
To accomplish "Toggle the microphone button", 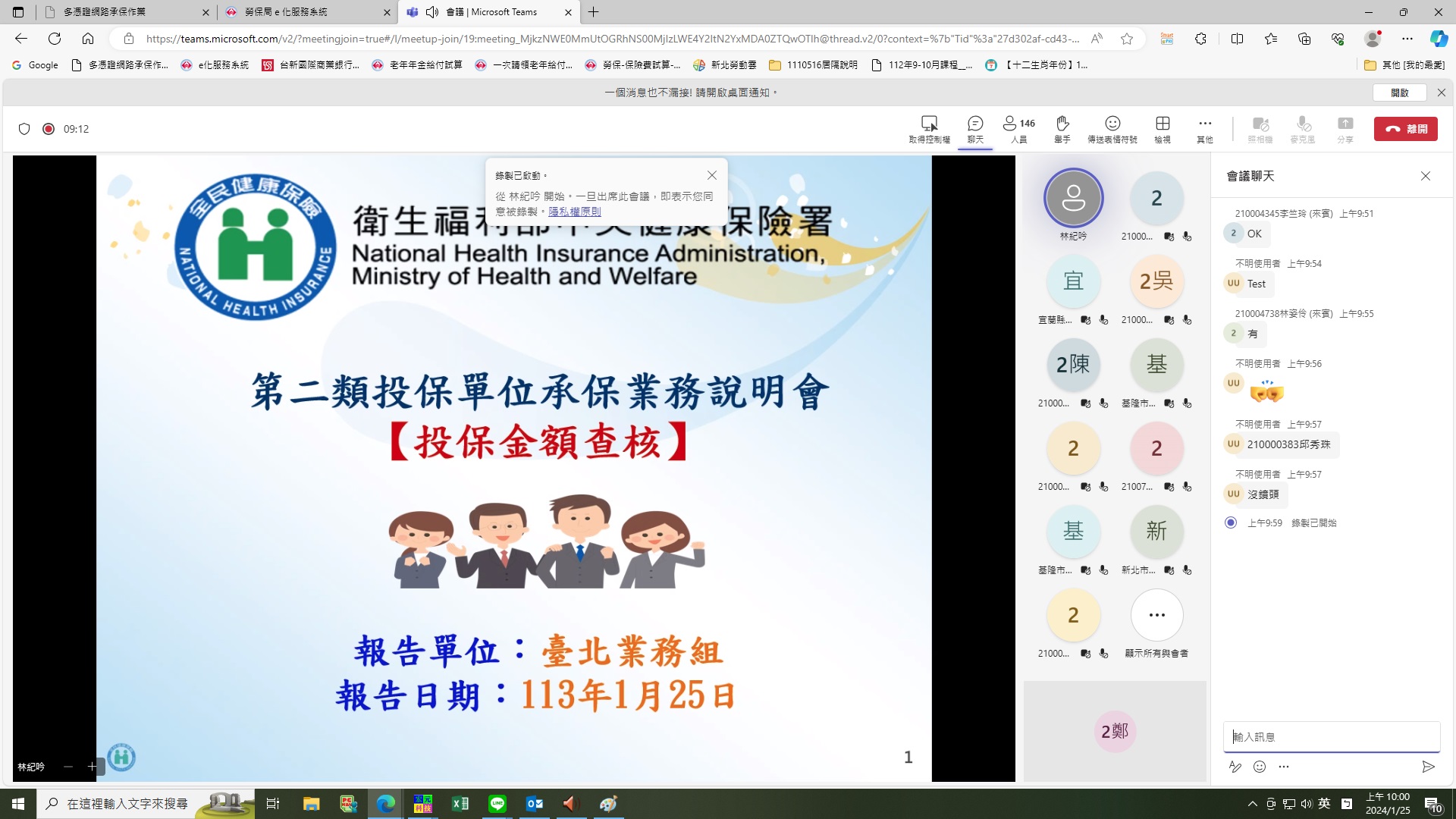I will [1302, 128].
